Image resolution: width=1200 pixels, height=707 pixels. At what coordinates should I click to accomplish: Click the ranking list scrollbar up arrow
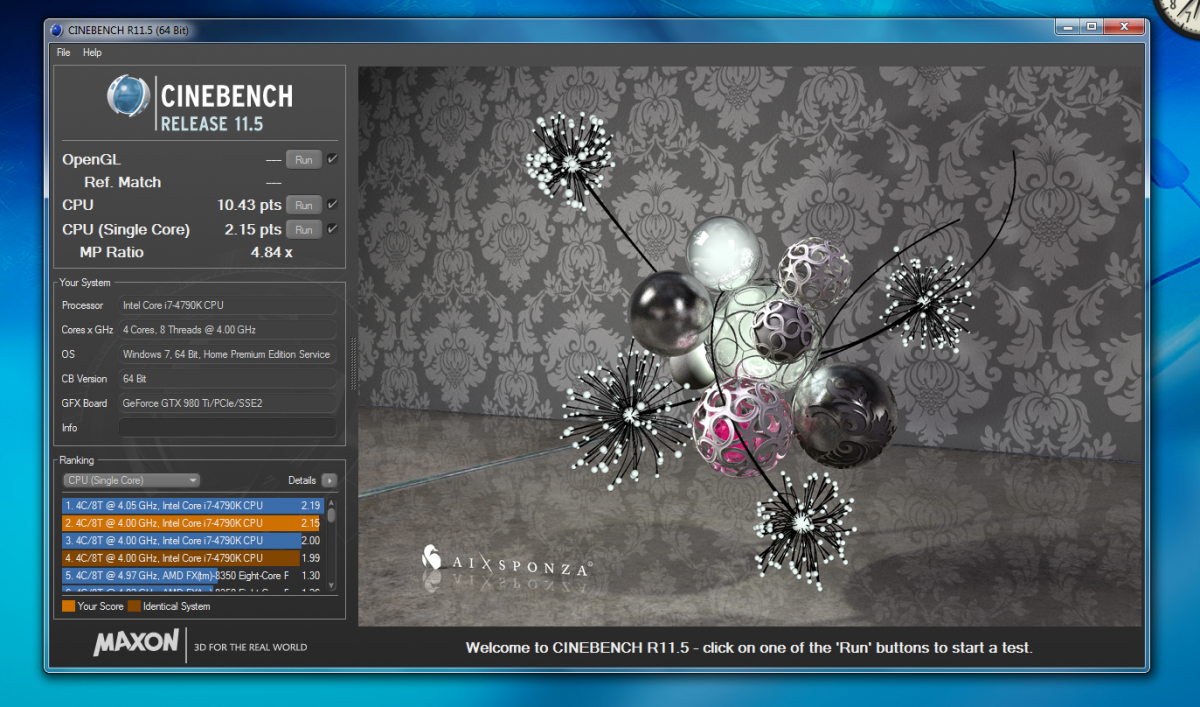click(332, 503)
